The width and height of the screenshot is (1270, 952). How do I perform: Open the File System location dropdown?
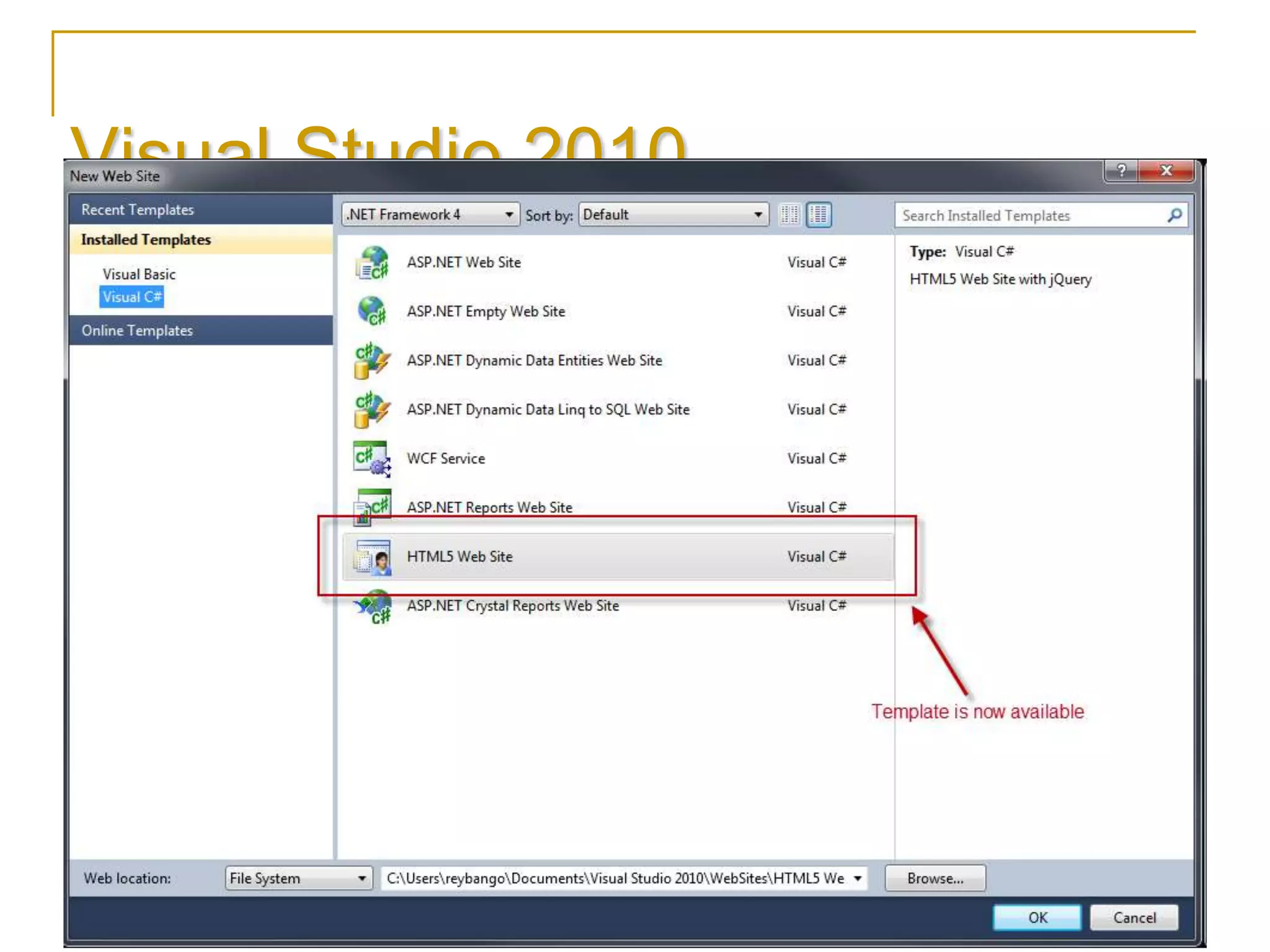(298, 878)
